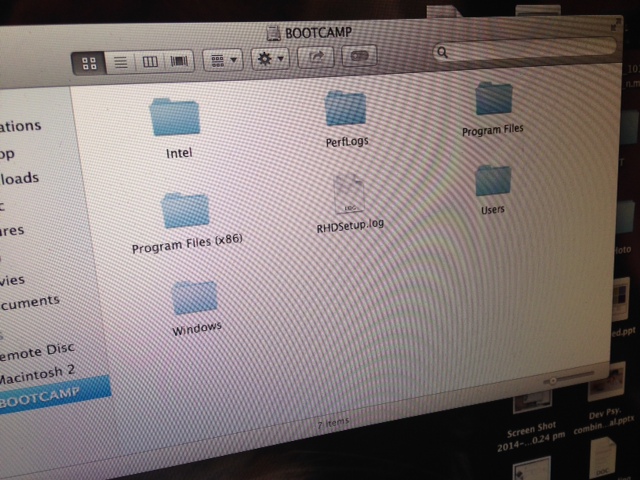Click the Finder search field
The image size is (640, 480).
point(524,48)
